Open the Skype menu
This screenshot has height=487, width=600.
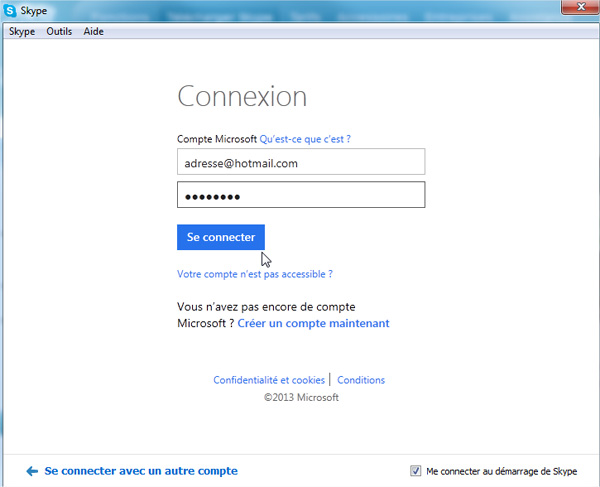click(22, 31)
